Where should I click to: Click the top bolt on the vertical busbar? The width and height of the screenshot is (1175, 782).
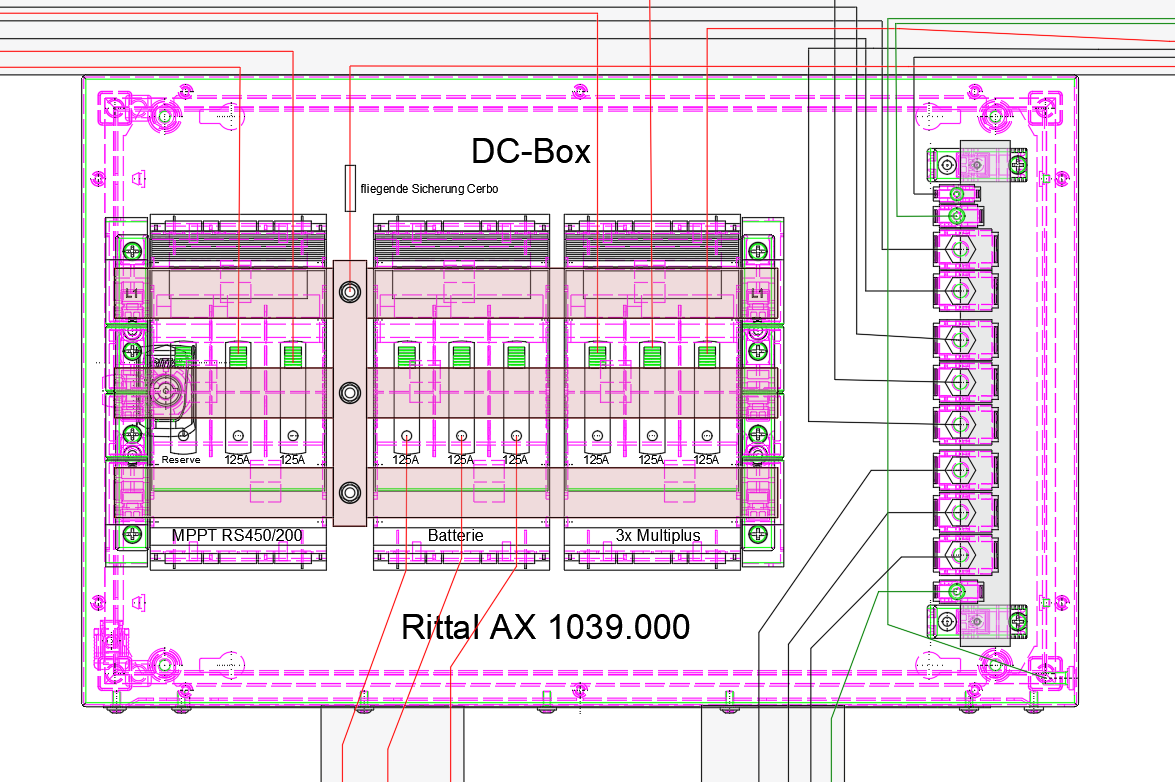350,291
